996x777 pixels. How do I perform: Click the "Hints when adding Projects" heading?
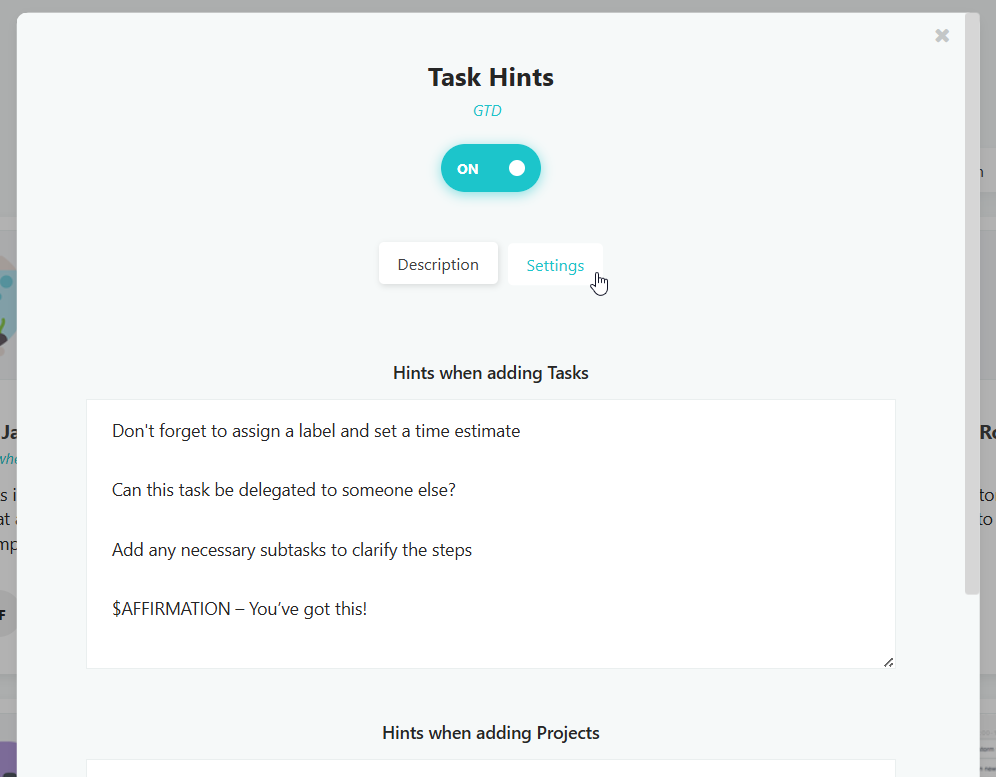point(491,733)
